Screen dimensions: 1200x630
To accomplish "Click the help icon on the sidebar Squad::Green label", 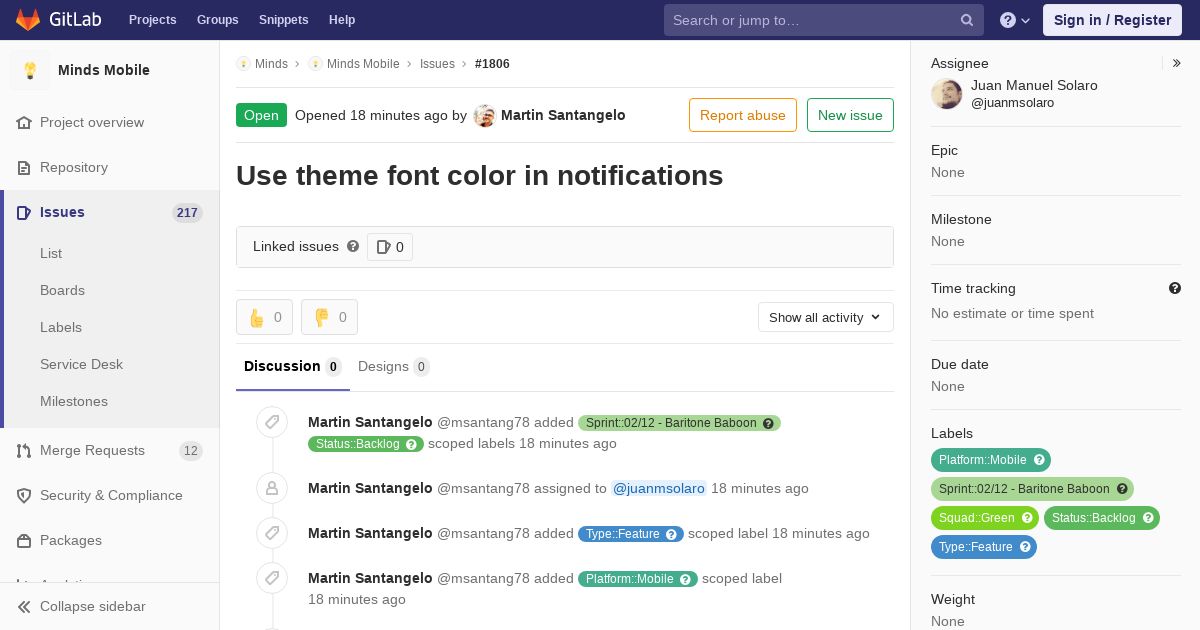I will [x=1027, y=518].
